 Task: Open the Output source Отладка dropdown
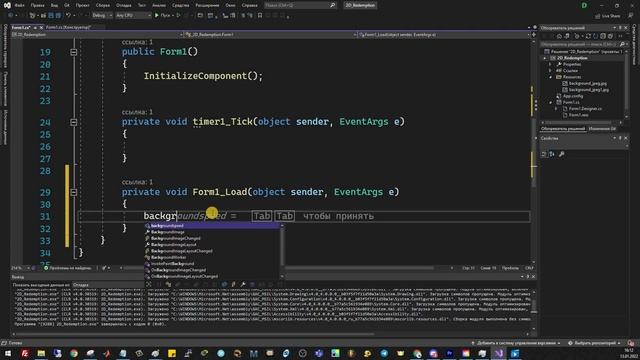(x=107, y=285)
